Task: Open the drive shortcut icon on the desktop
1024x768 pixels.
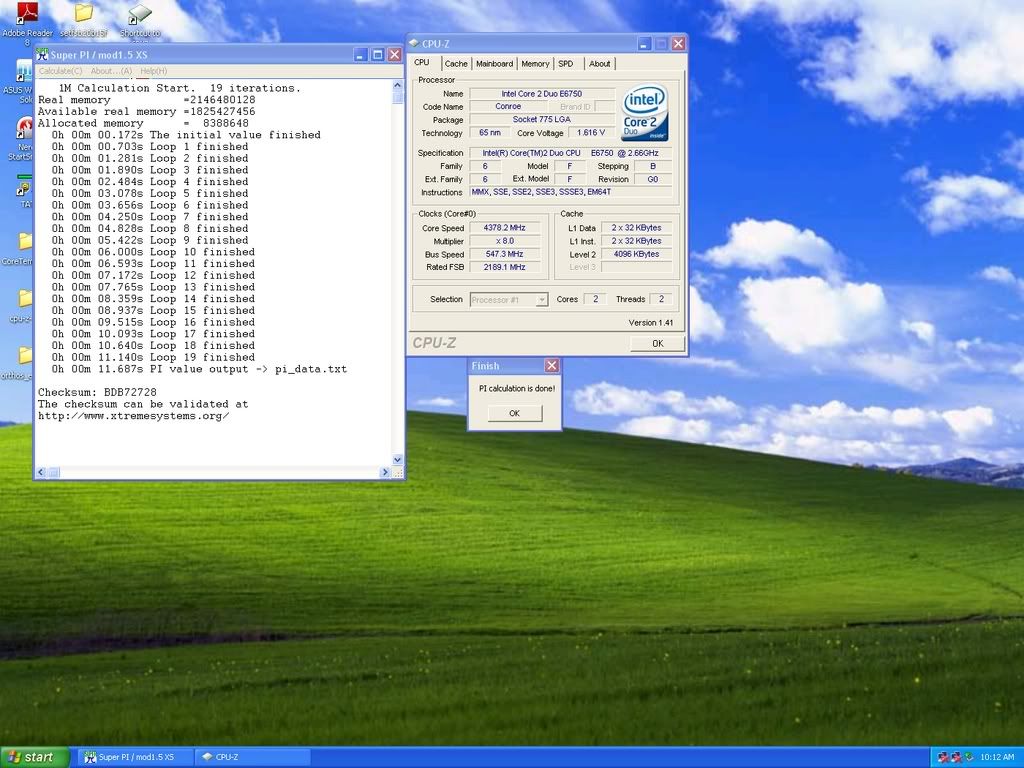Action: [x=141, y=14]
